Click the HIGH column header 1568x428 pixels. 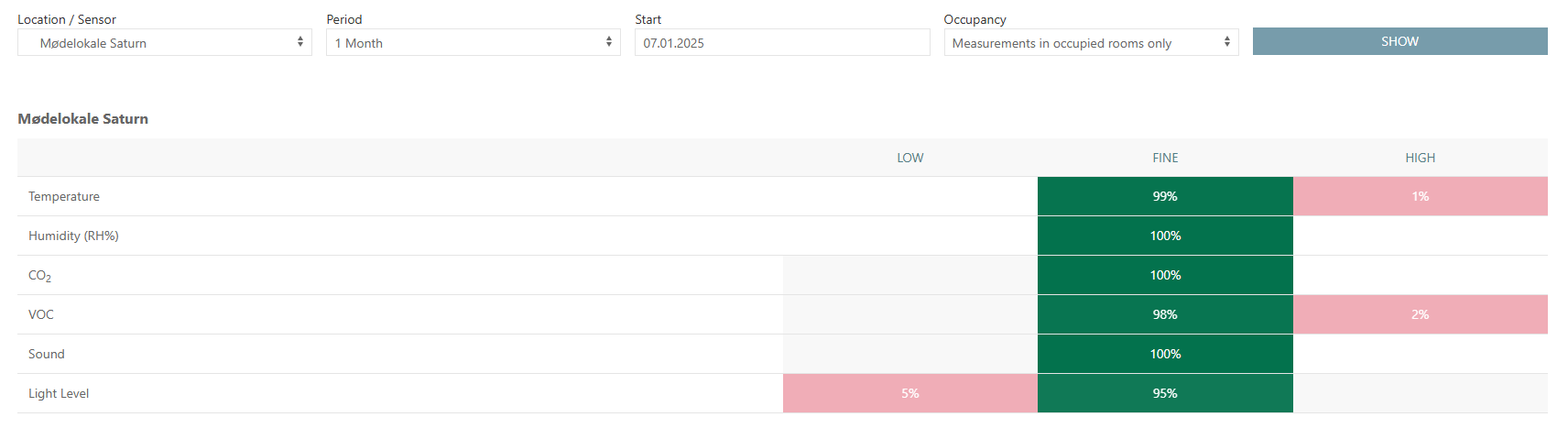(1421, 158)
